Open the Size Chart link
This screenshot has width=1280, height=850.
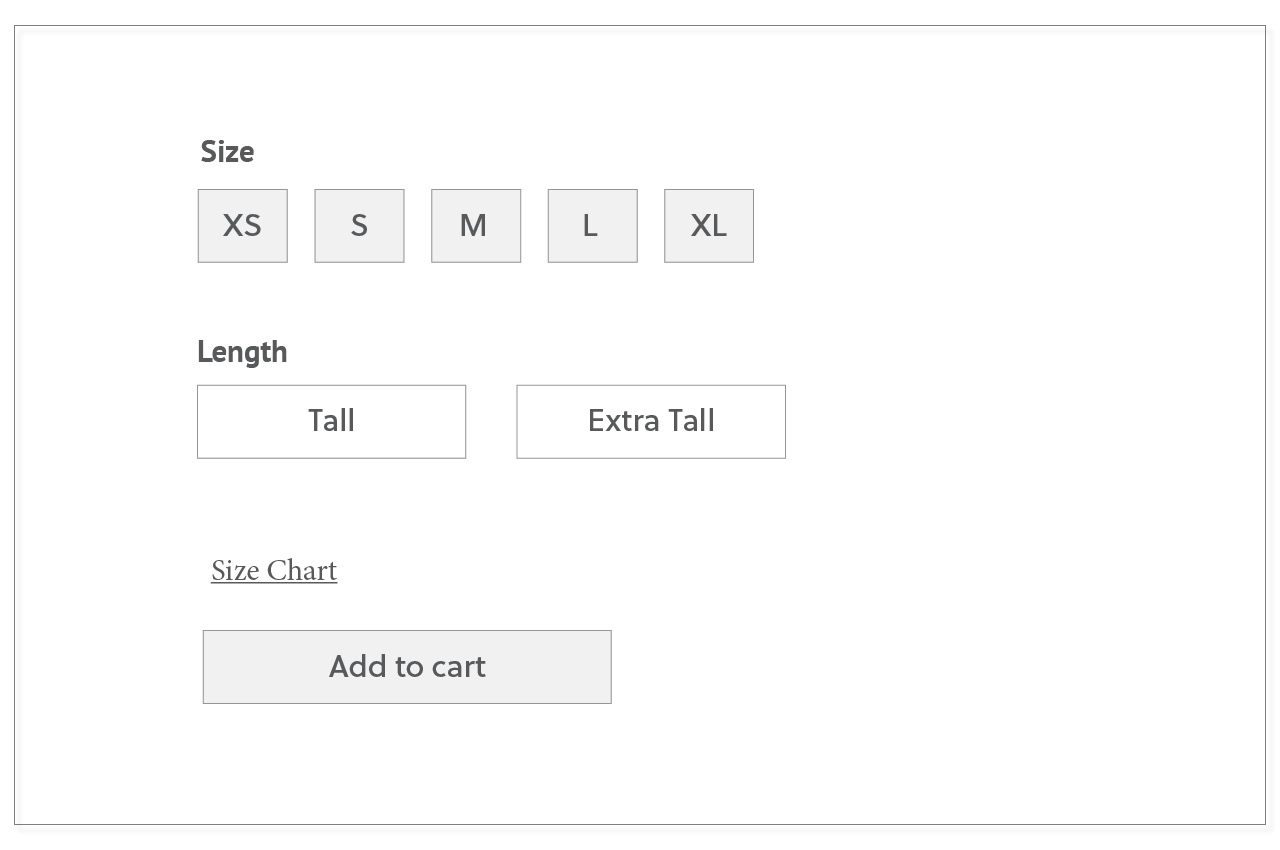tap(274, 571)
